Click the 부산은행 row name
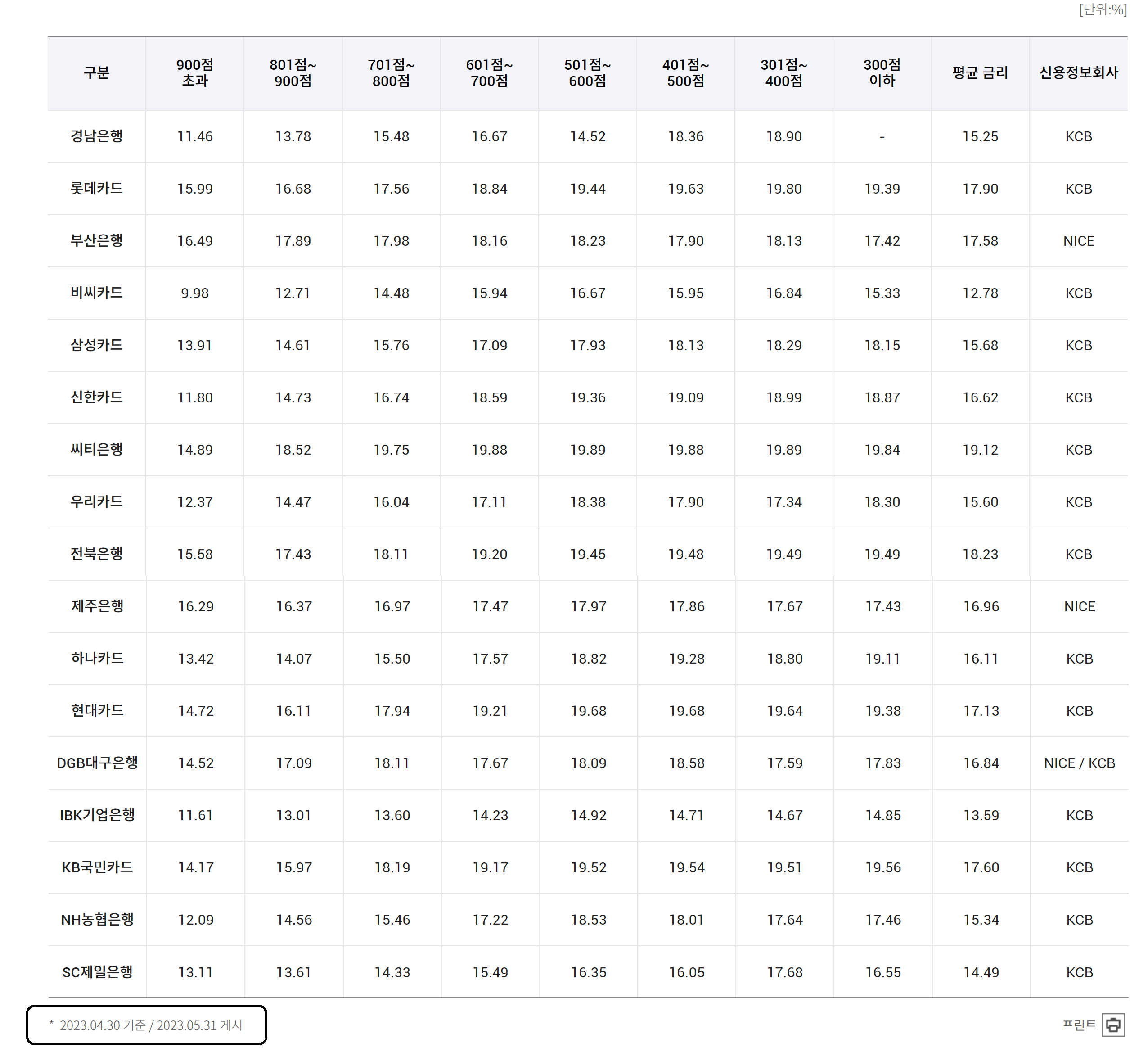The height and width of the screenshot is (1061, 1148). point(96,241)
